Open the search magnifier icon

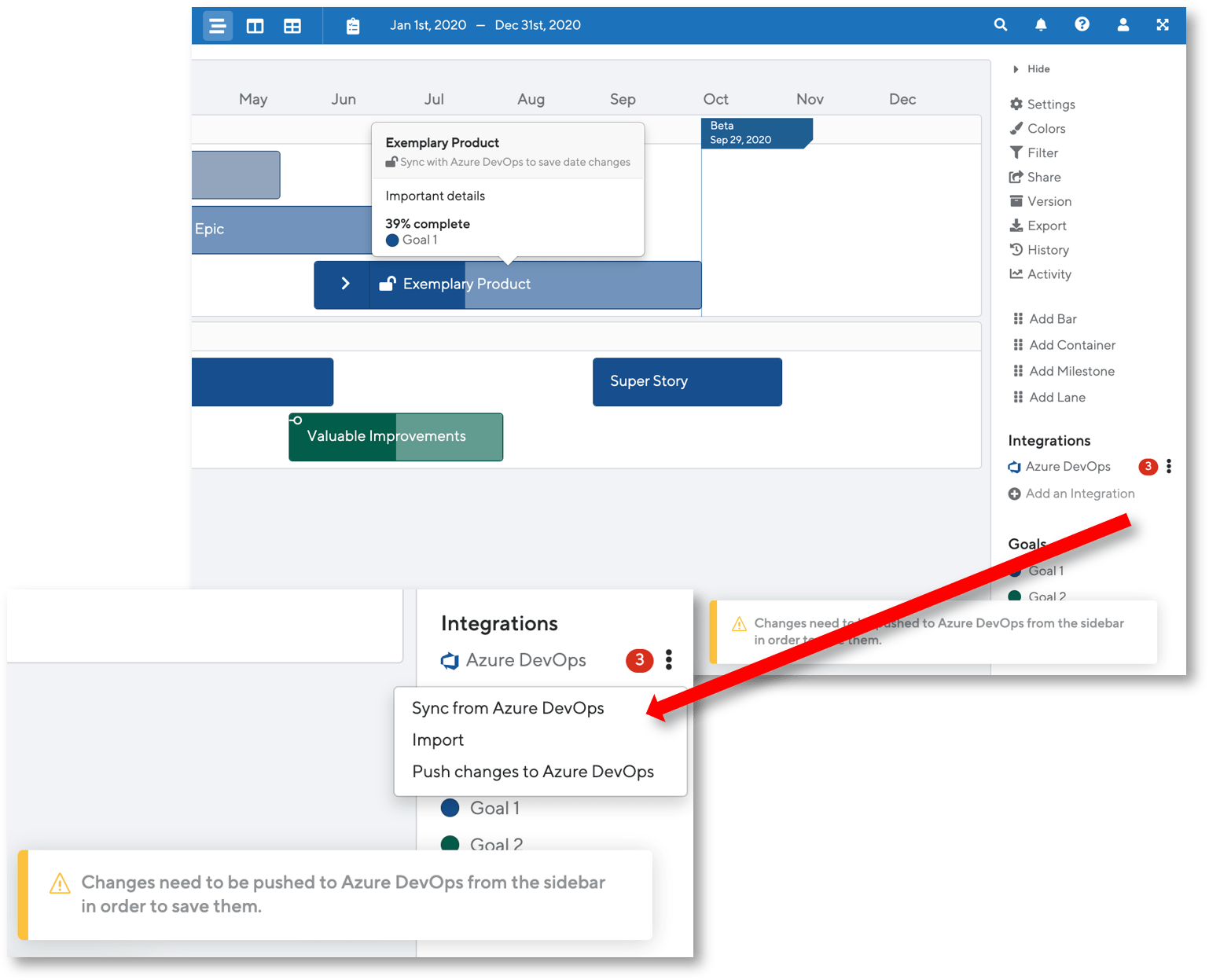pyautogui.click(x=1000, y=24)
